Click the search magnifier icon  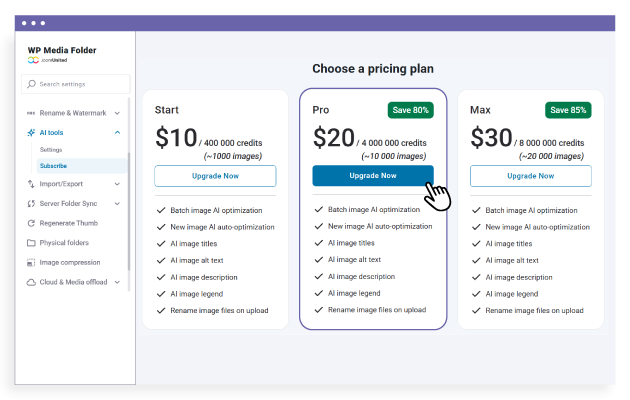pos(32,84)
